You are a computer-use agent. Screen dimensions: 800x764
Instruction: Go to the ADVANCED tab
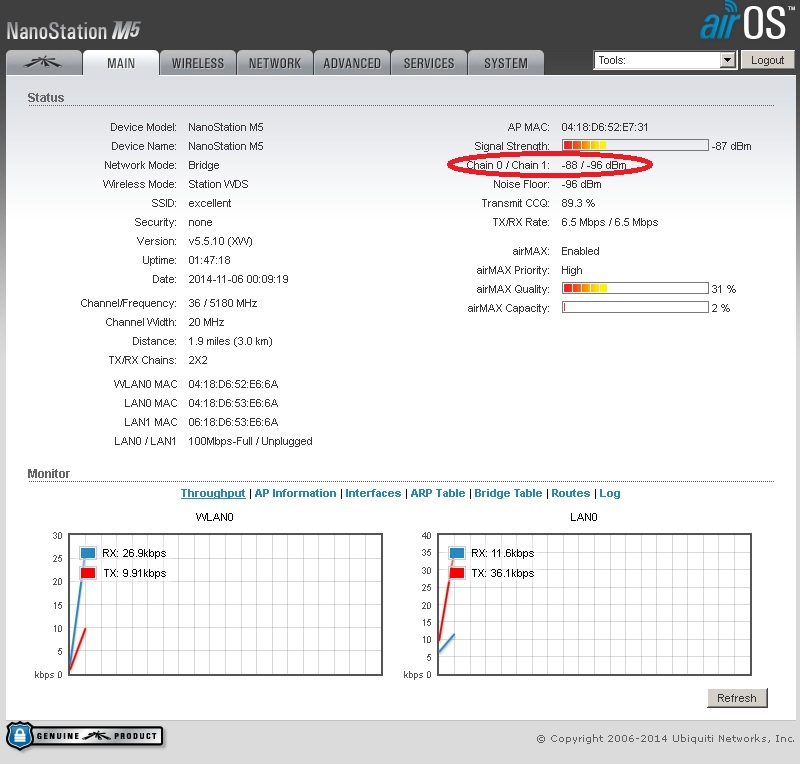coord(352,63)
